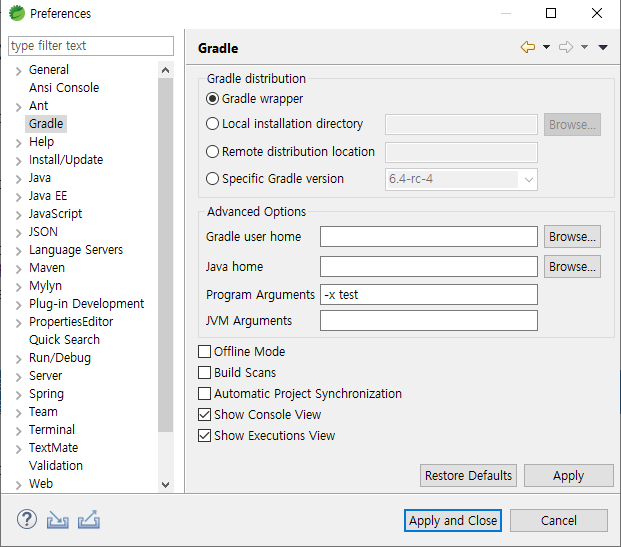Uncheck Show Executions View
The height and width of the screenshot is (547, 621).
click(x=204, y=435)
